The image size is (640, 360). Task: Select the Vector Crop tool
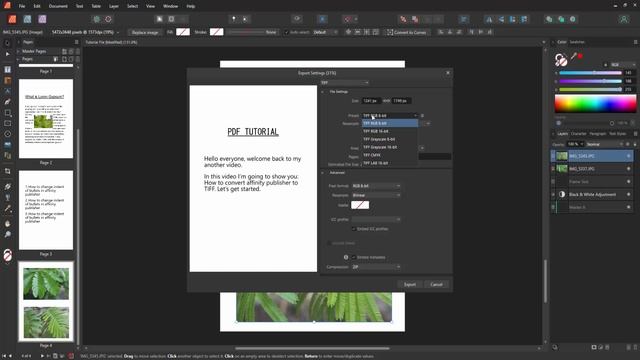[7, 171]
